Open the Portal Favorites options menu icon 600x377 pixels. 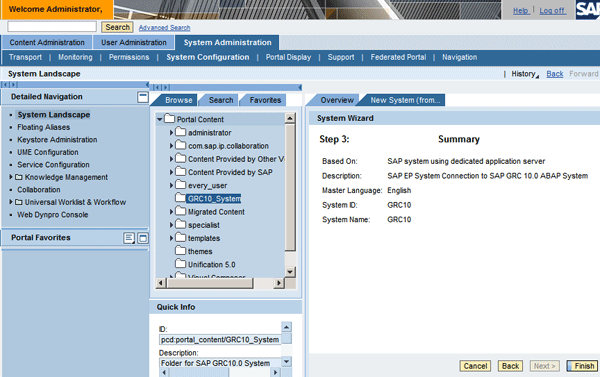(129, 238)
